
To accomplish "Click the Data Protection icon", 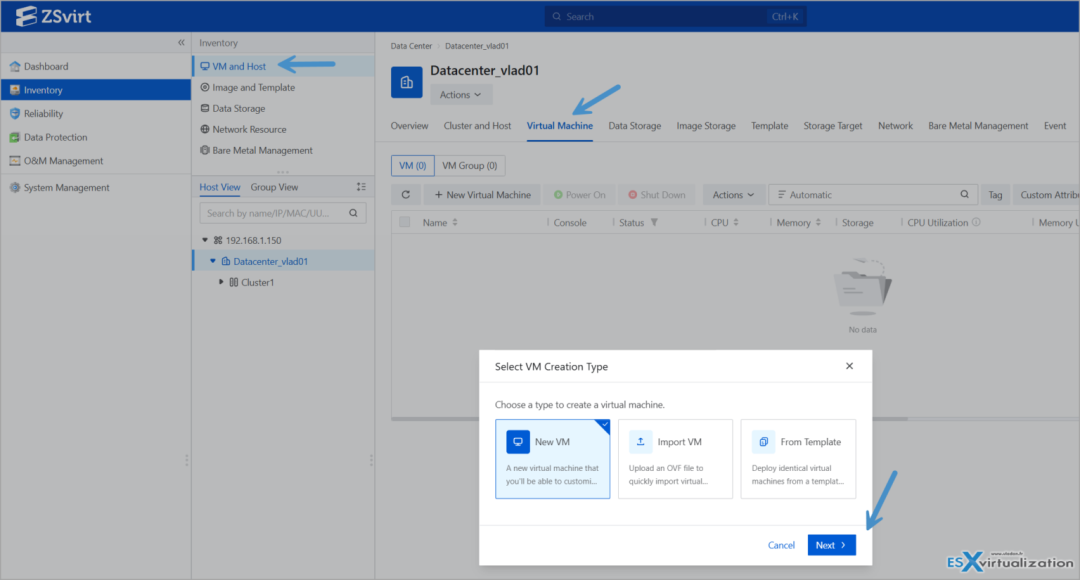I will 14,137.
